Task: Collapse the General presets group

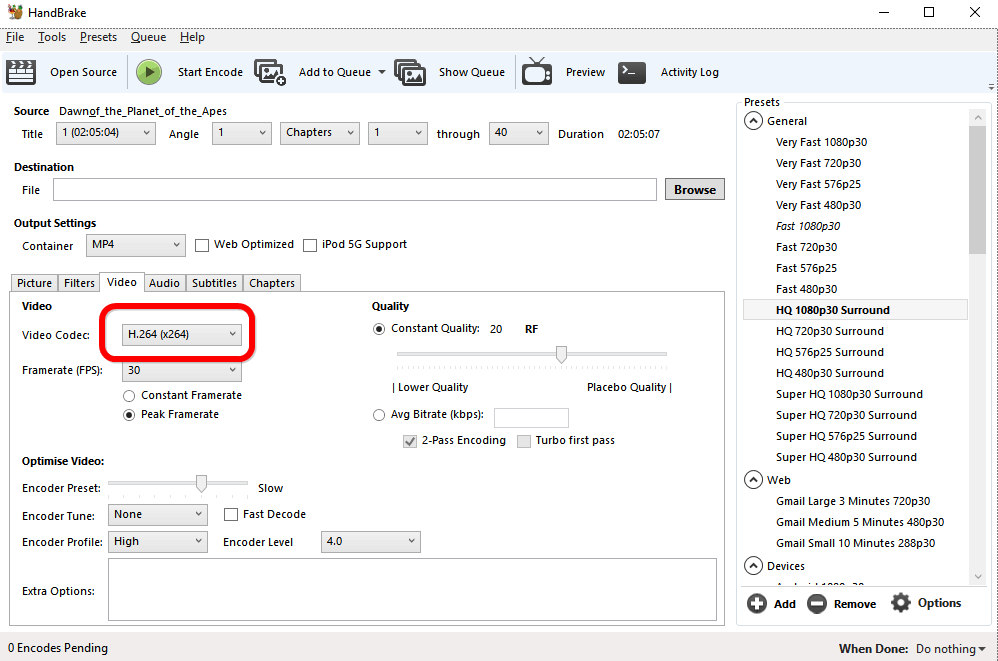Action: tap(753, 121)
